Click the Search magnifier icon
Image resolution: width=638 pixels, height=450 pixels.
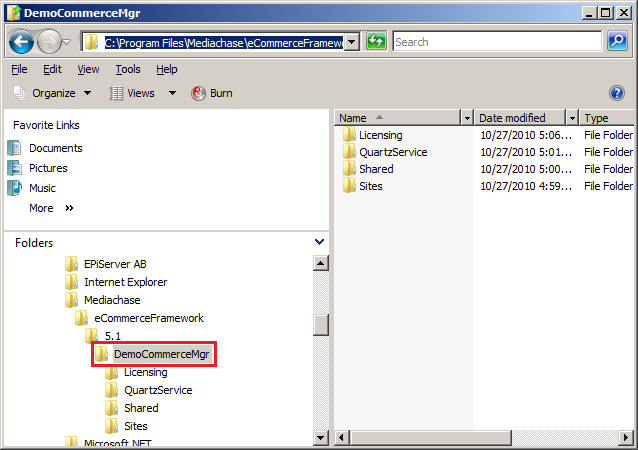pos(618,42)
